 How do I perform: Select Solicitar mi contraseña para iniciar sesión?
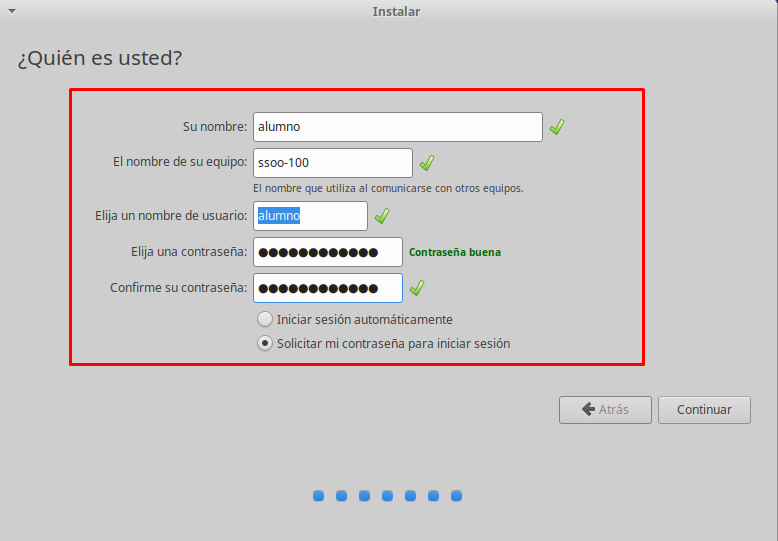coord(264,343)
